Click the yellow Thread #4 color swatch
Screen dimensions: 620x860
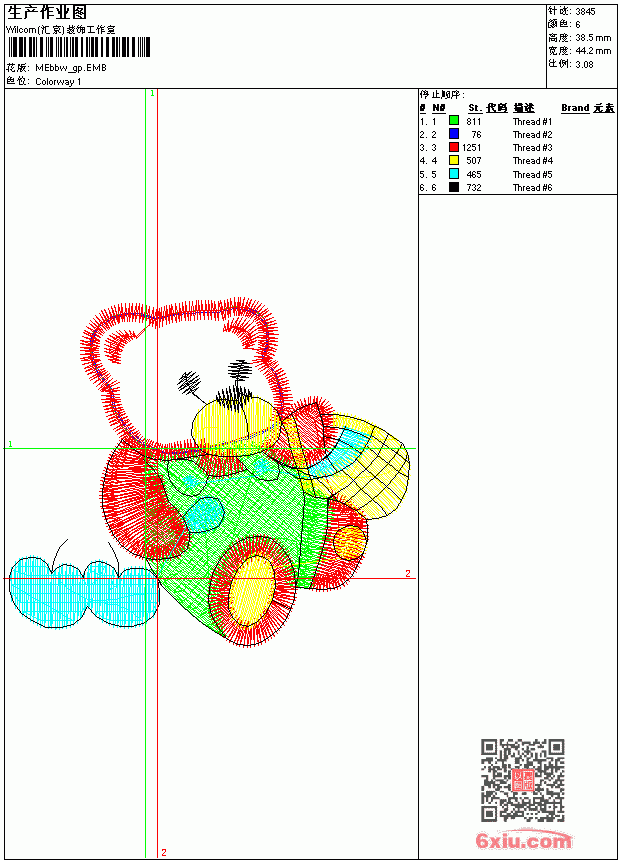pyautogui.click(x=454, y=160)
